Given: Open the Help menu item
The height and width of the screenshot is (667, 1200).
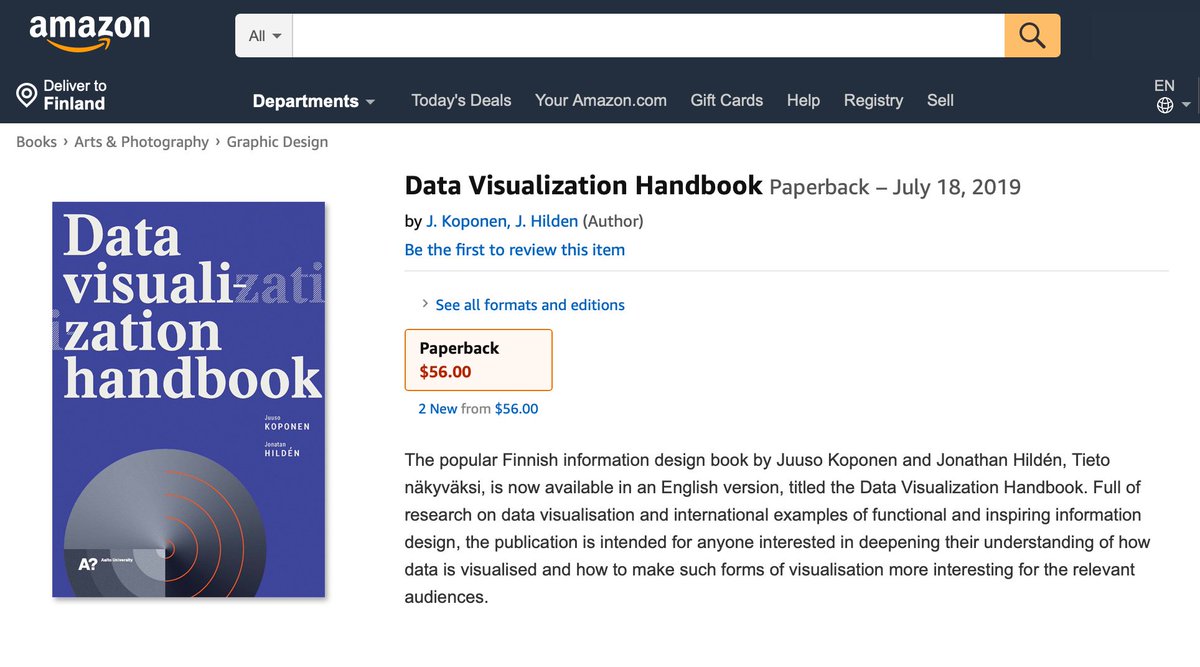Looking at the screenshot, I should click(x=803, y=100).
